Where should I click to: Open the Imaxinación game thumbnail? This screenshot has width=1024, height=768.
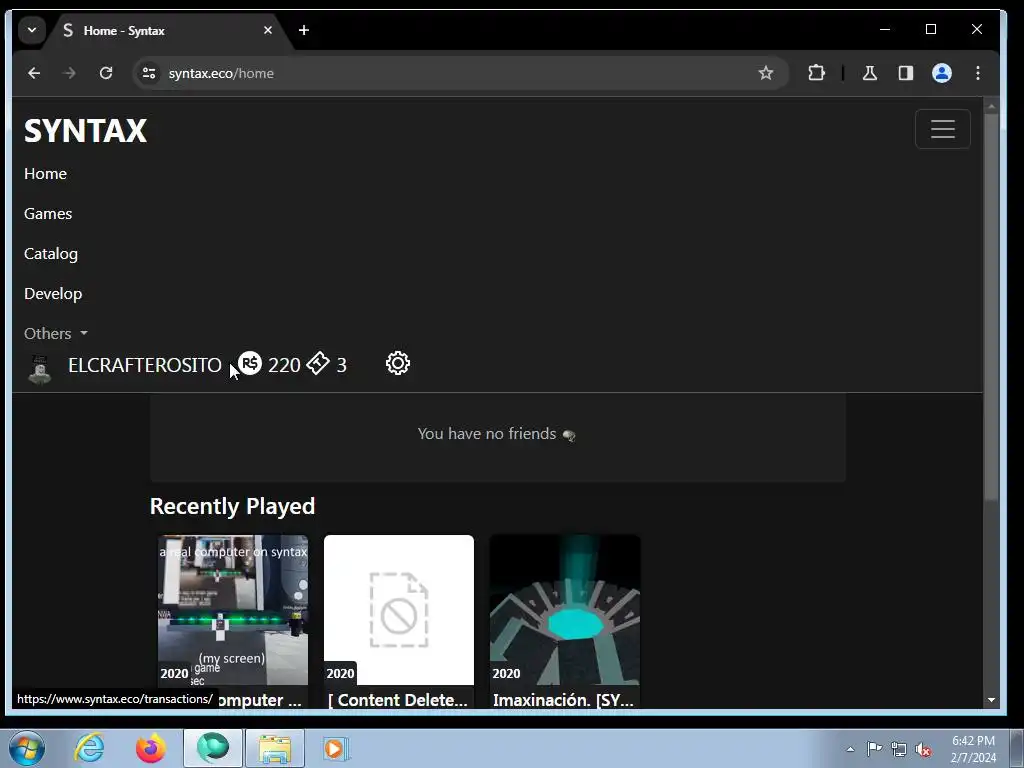click(x=565, y=610)
